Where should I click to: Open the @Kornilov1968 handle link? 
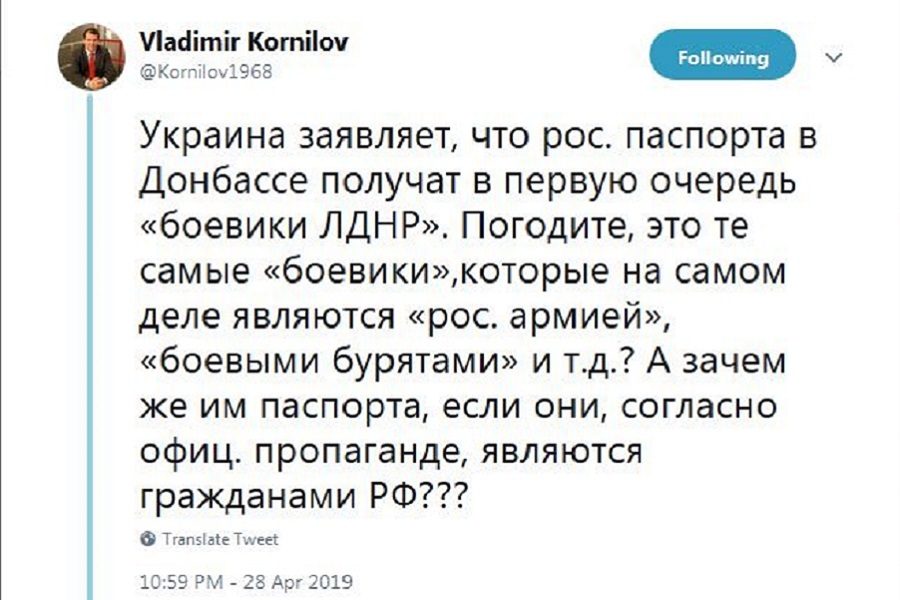(206, 72)
